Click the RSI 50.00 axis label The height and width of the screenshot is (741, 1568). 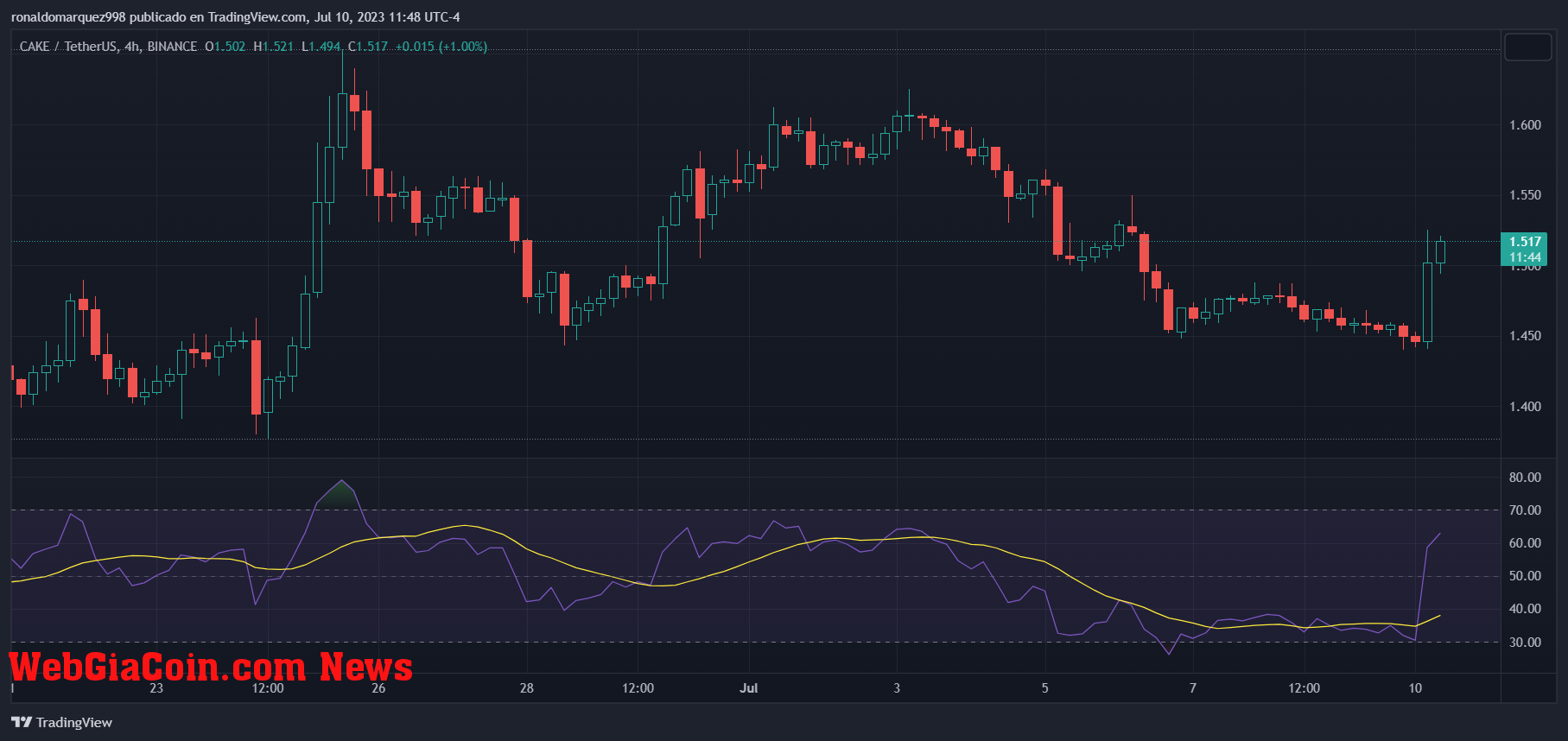tap(1525, 576)
